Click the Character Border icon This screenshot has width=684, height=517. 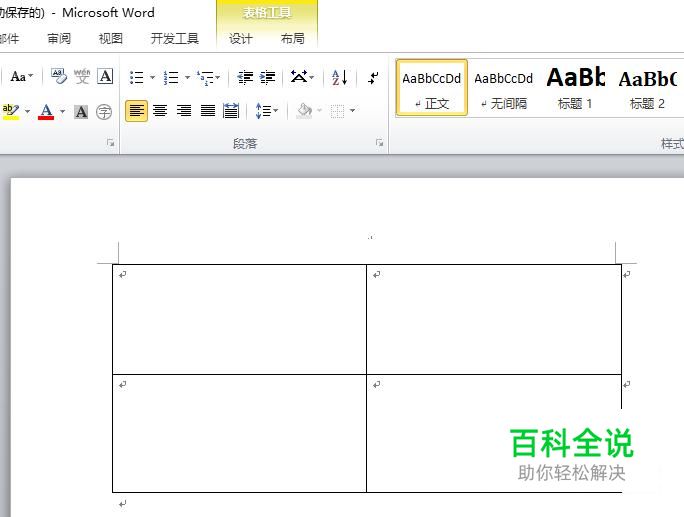(105, 77)
